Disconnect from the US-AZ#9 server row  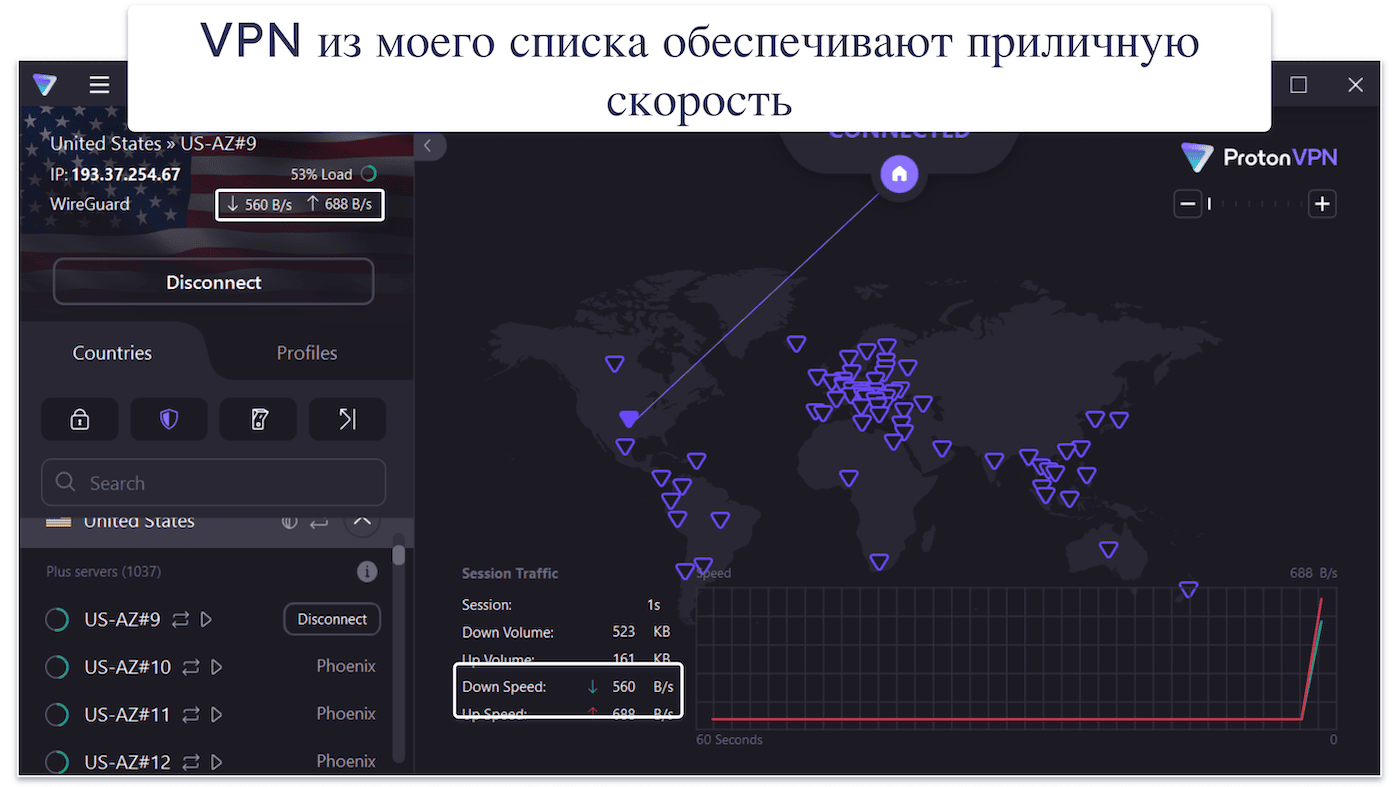click(332, 619)
